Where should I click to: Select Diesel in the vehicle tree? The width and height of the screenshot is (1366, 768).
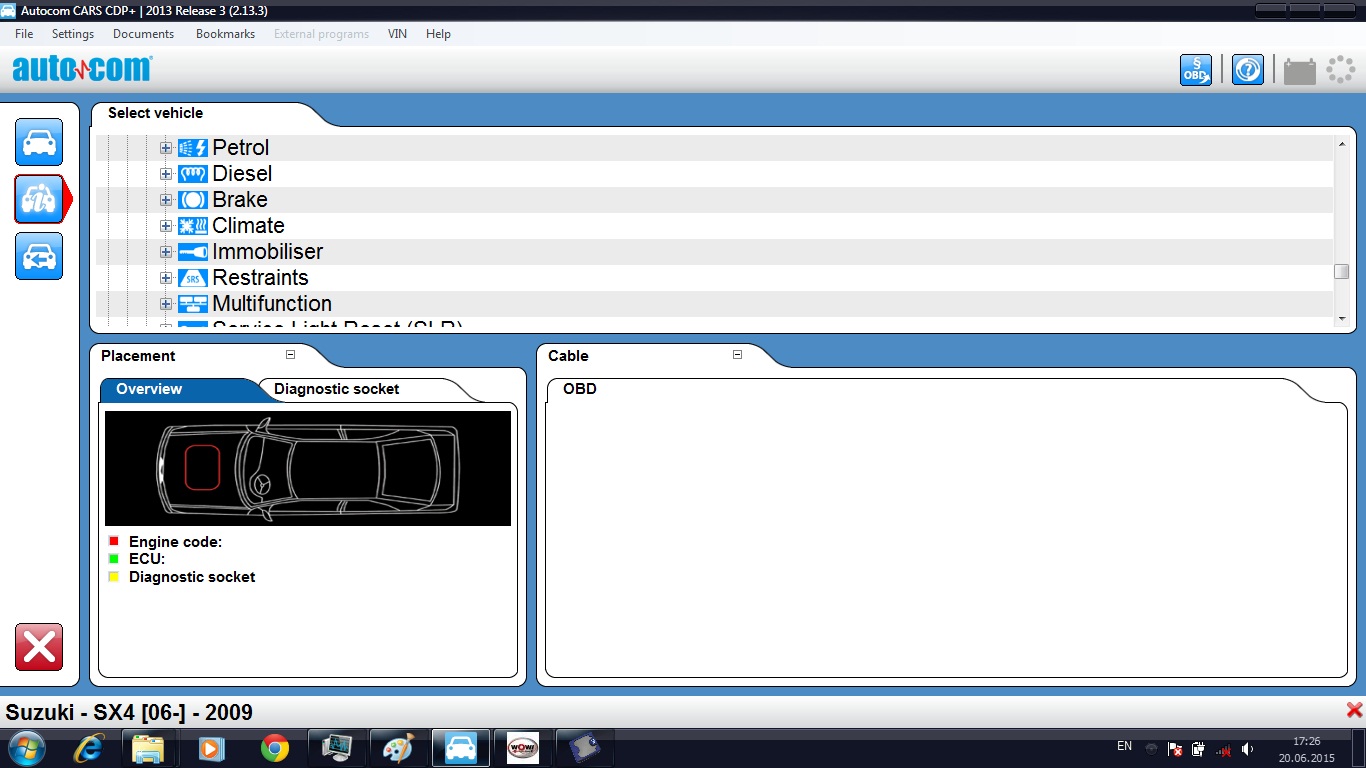click(242, 174)
